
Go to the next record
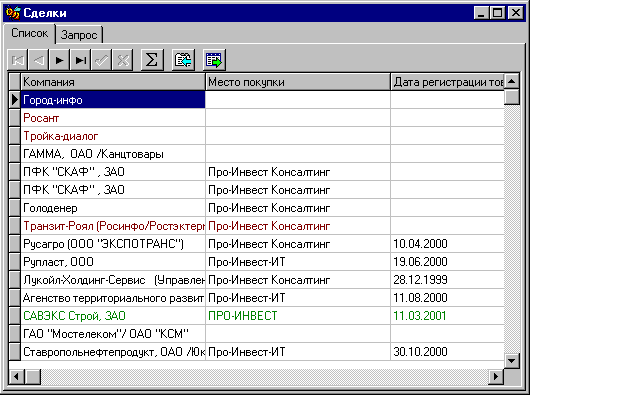pyautogui.click(x=60, y=60)
